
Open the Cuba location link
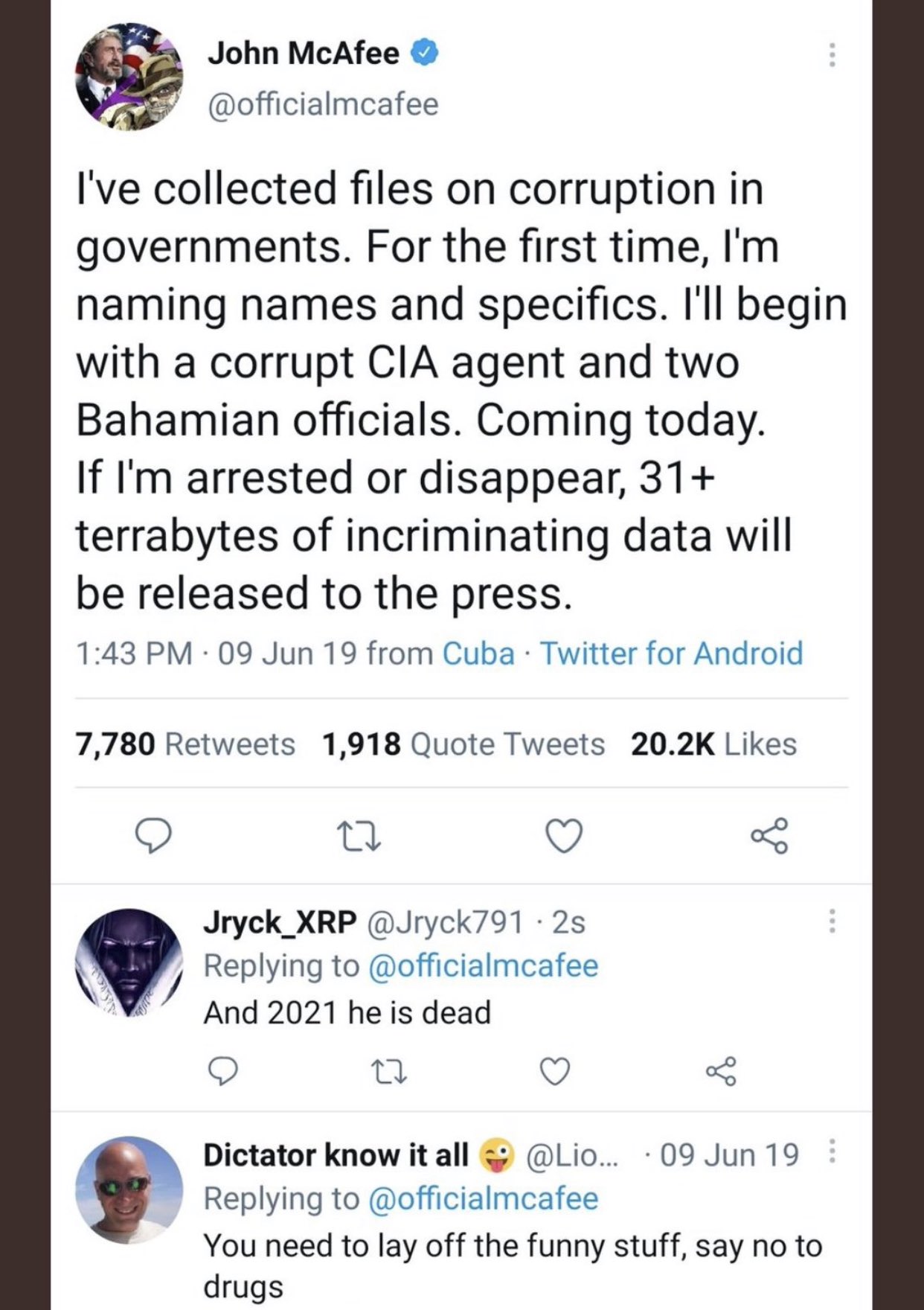[x=478, y=654]
